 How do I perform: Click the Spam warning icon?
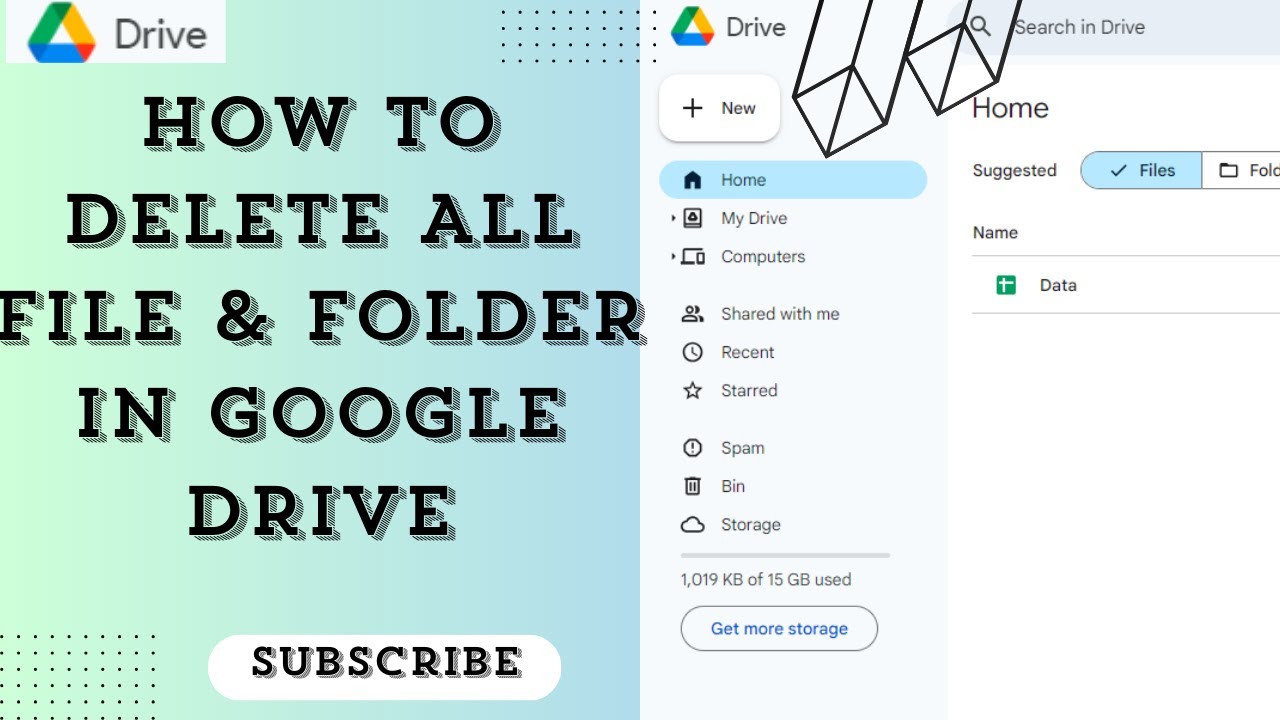pyautogui.click(x=692, y=448)
